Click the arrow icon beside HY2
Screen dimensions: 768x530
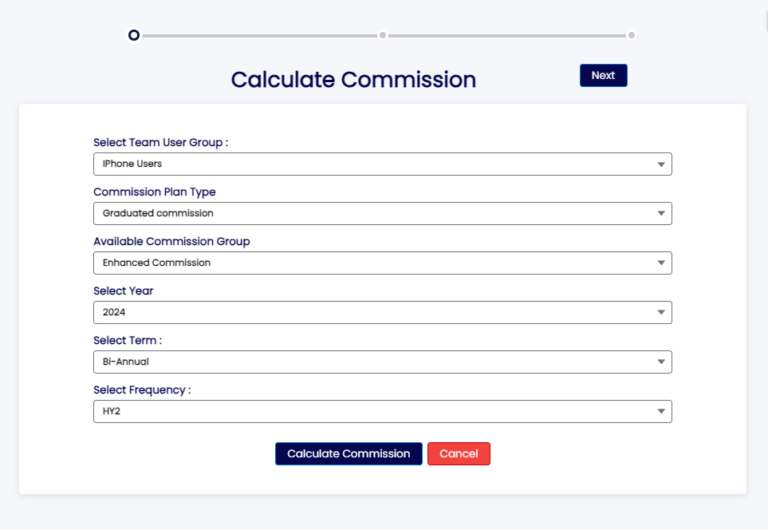tap(661, 411)
